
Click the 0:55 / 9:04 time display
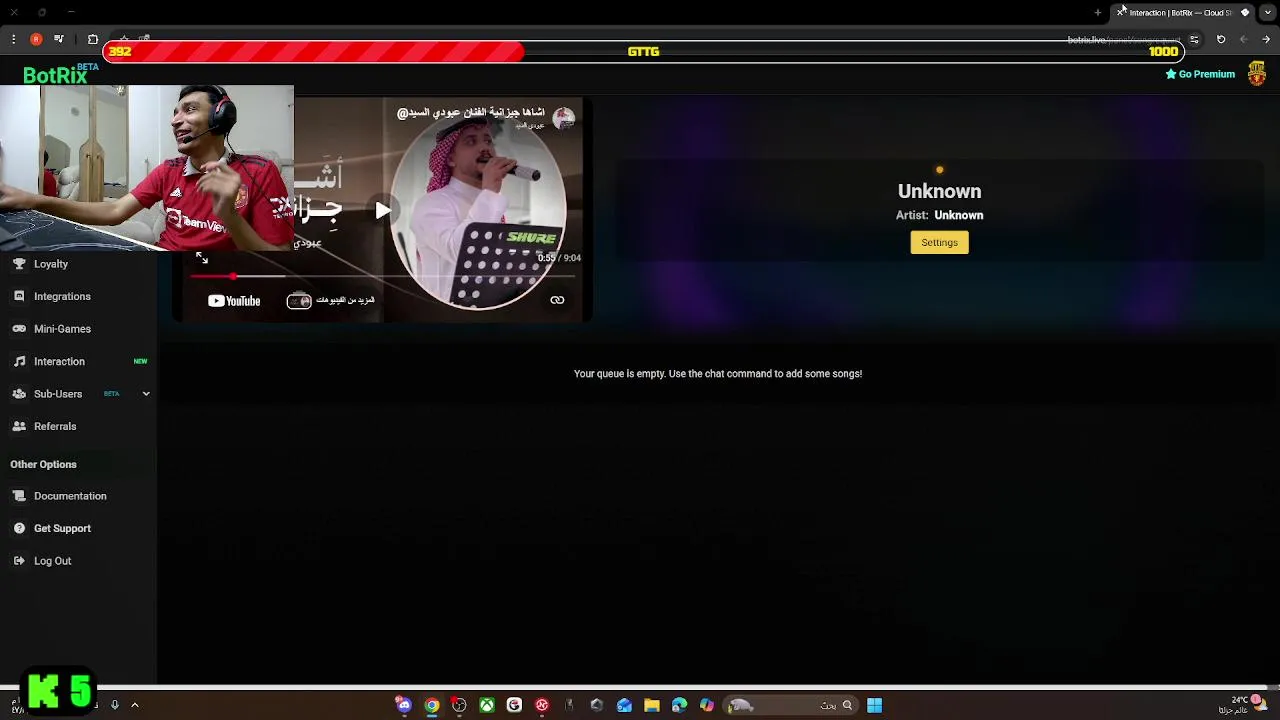coord(559,258)
